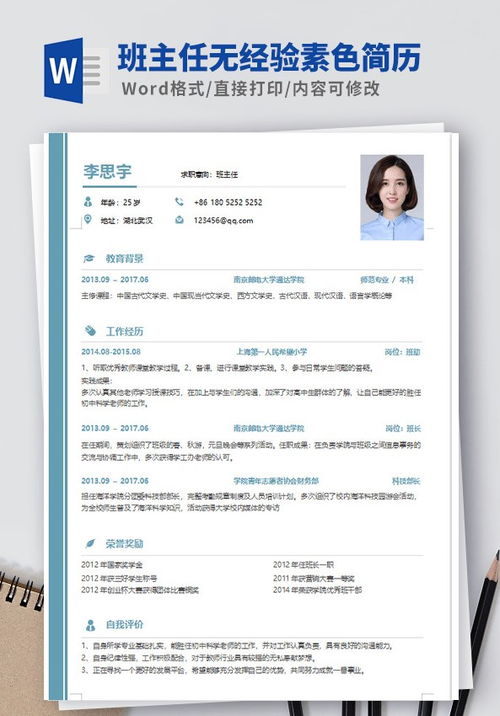Click the job intention text 班主任
This screenshot has width=500, height=716.
click(x=227, y=174)
